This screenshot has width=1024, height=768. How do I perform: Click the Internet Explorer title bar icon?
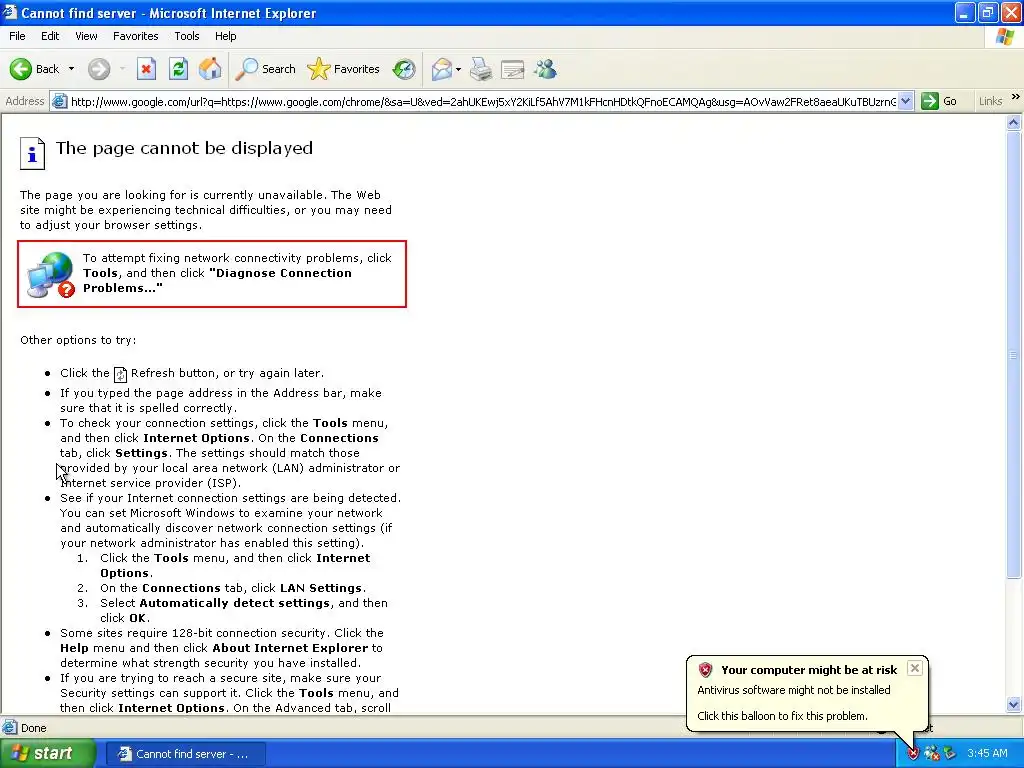(x=9, y=12)
